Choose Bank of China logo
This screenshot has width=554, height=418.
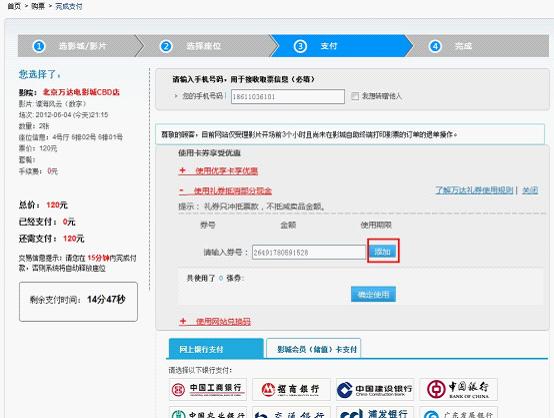coord(458,389)
